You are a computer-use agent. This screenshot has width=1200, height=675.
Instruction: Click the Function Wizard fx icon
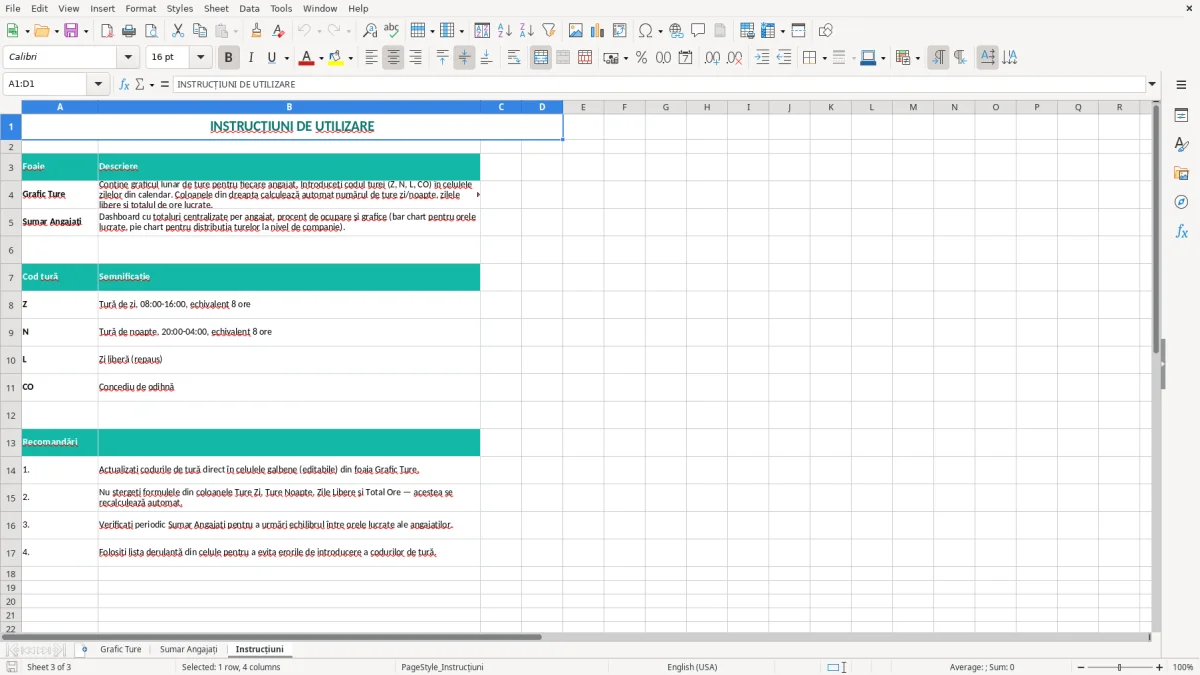[125, 85]
